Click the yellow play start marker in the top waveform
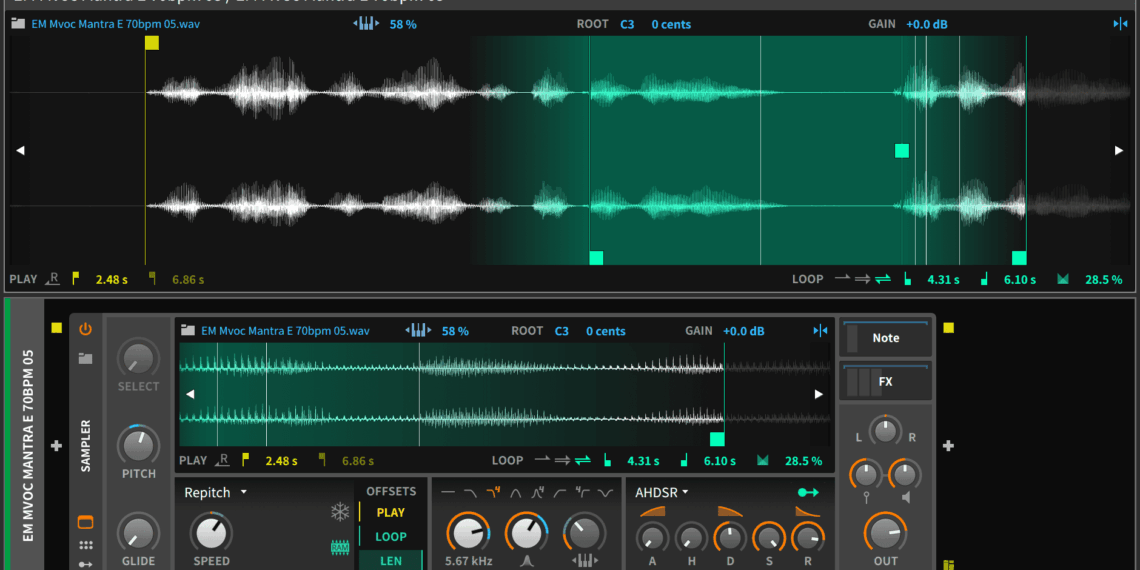 (x=152, y=43)
